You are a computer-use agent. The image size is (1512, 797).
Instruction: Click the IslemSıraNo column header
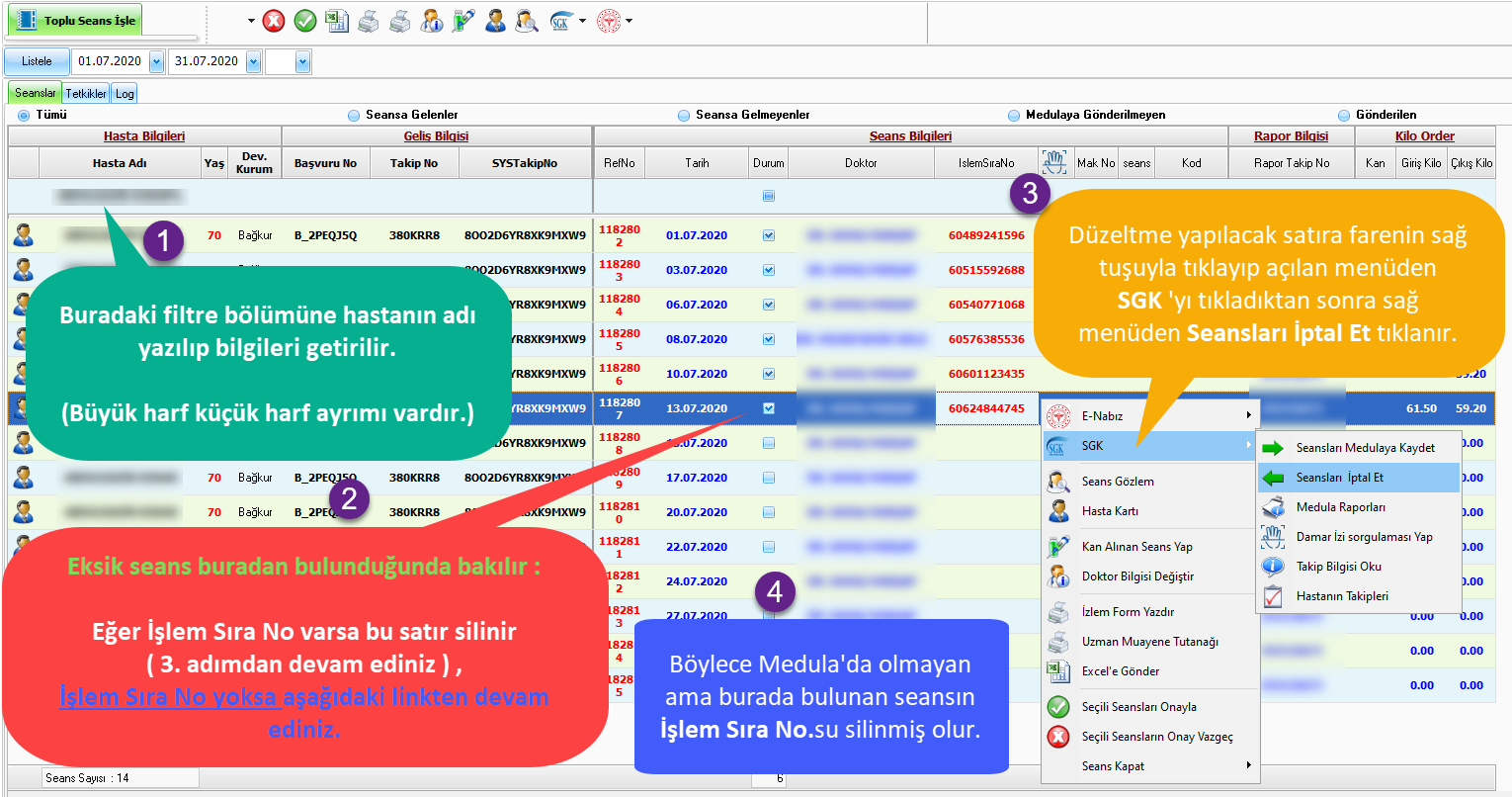click(986, 163)
